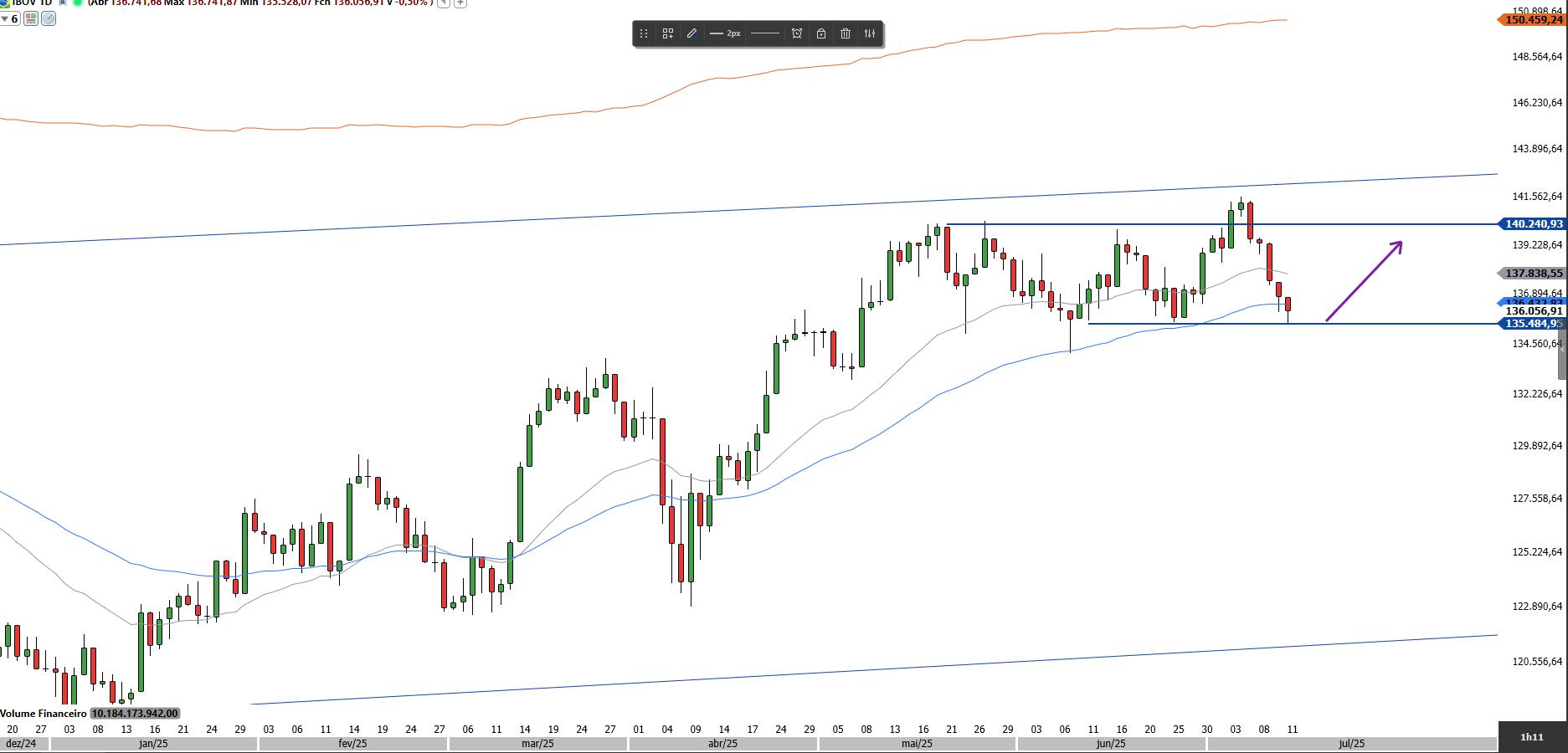
Task: Click the abr/25 month band on time axis
Action: click(722, 744)
